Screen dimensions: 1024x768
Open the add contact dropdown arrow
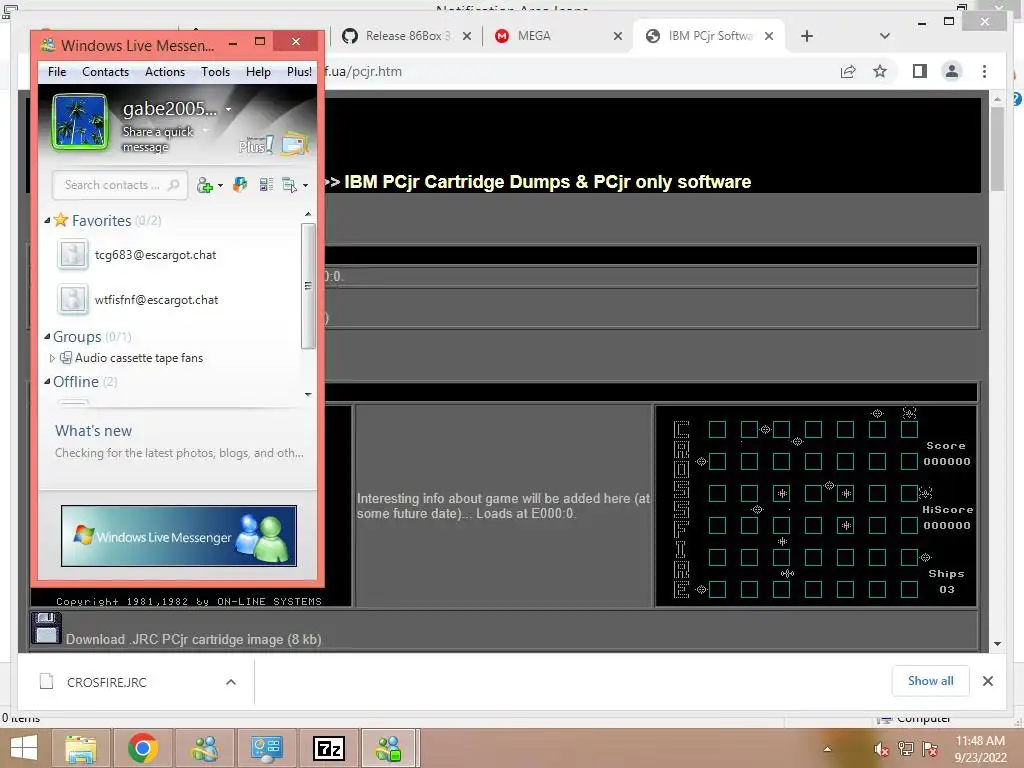pyautogui.click(x=221, y=186)
